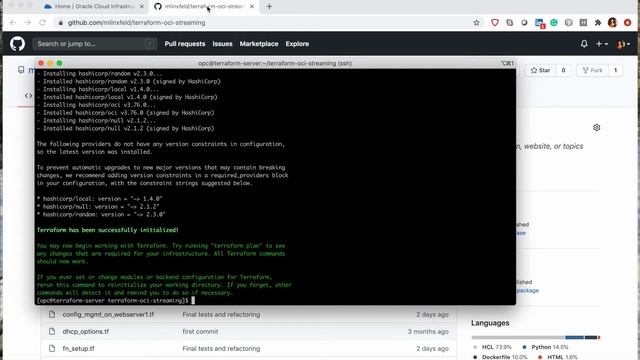Open the About settings gear icon
640x360 pixels.
pos(596,127)
